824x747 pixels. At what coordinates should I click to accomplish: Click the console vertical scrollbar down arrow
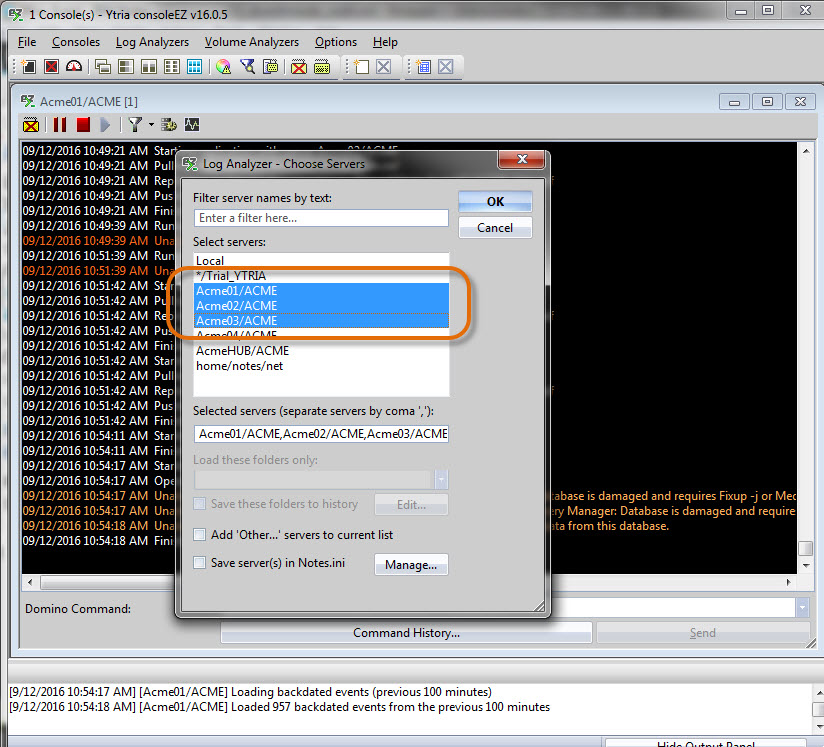[x=806, y=566]
